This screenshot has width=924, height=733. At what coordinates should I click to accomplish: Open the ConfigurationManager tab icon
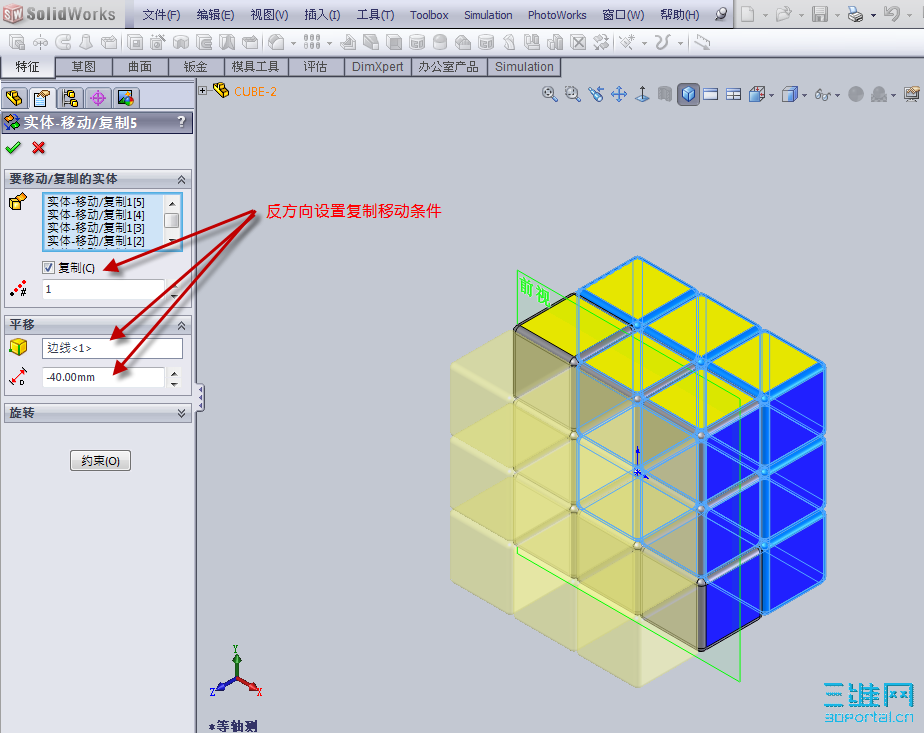coord(70,98)
